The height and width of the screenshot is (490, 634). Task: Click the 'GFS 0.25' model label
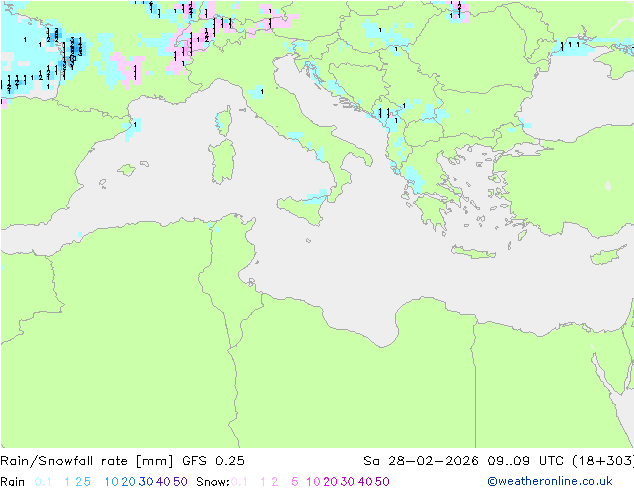213,461
